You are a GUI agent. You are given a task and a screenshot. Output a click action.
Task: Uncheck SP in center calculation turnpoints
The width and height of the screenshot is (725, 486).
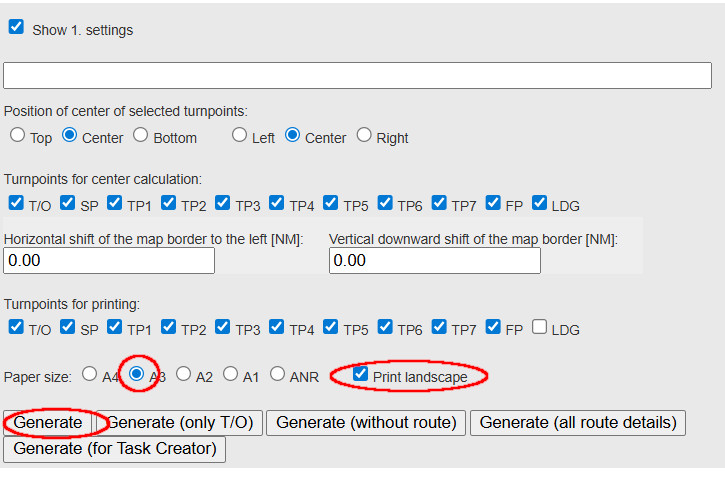[x=68, y=203]
